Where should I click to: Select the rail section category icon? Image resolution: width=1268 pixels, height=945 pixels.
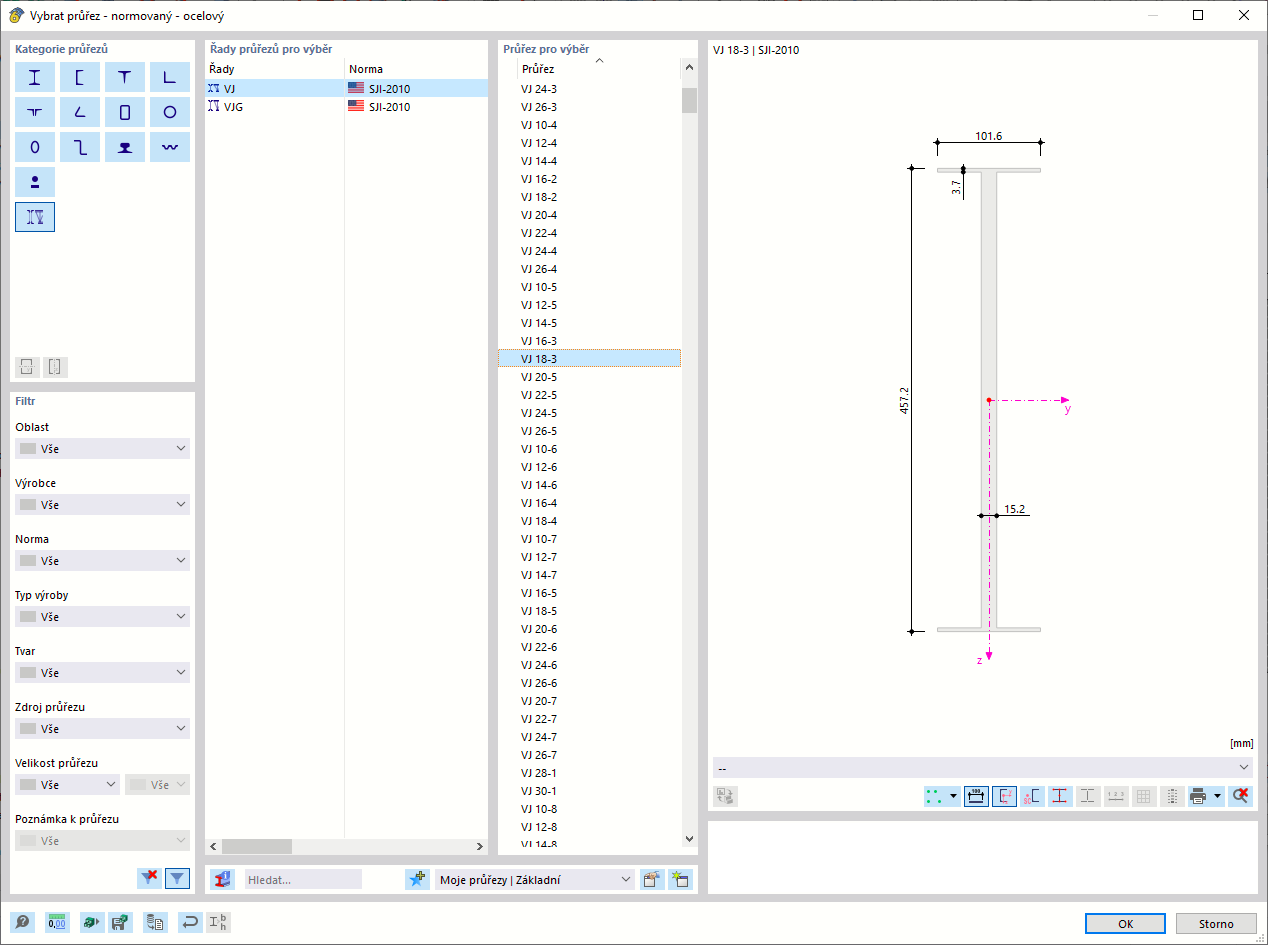coord(125,147)
